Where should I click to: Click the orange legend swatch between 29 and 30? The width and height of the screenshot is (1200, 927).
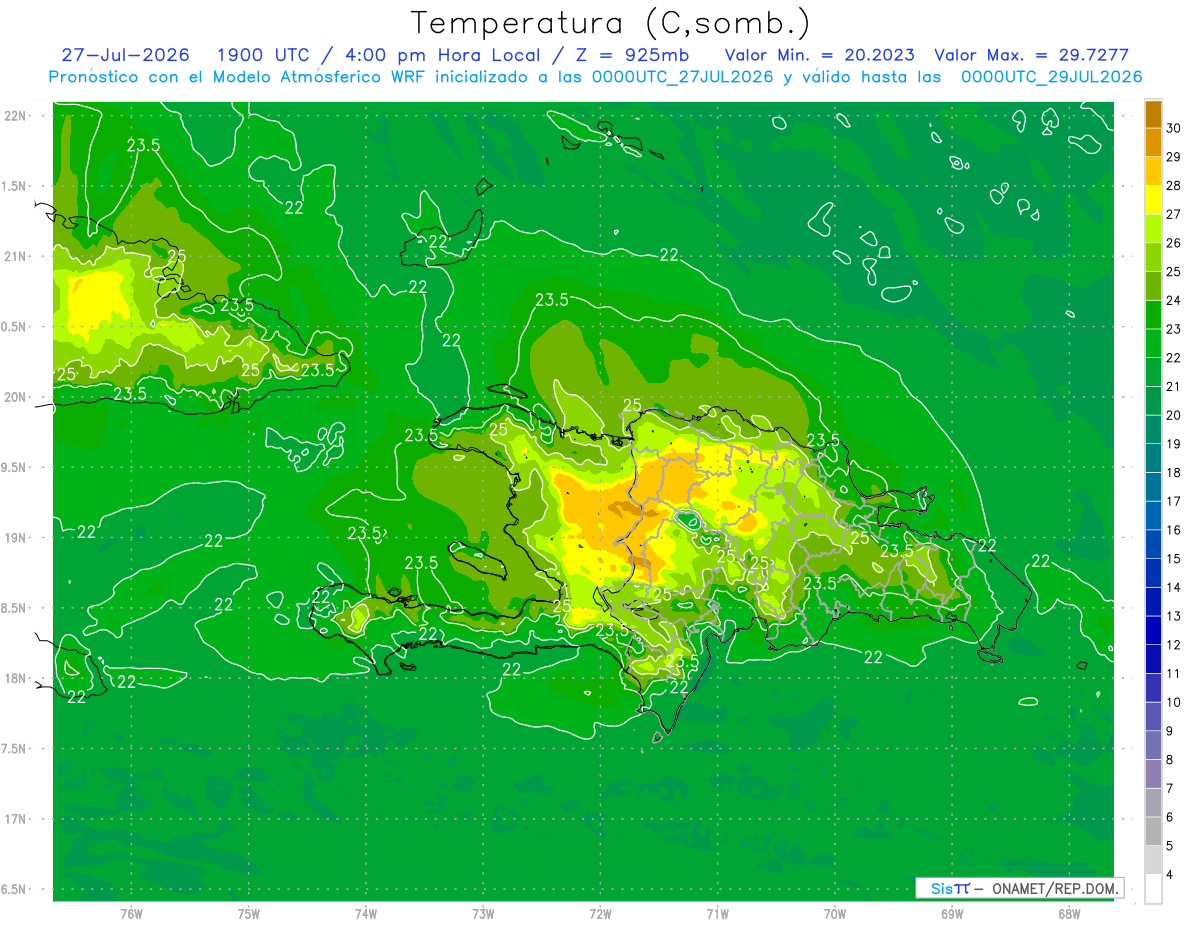(x=1153, y=143)
